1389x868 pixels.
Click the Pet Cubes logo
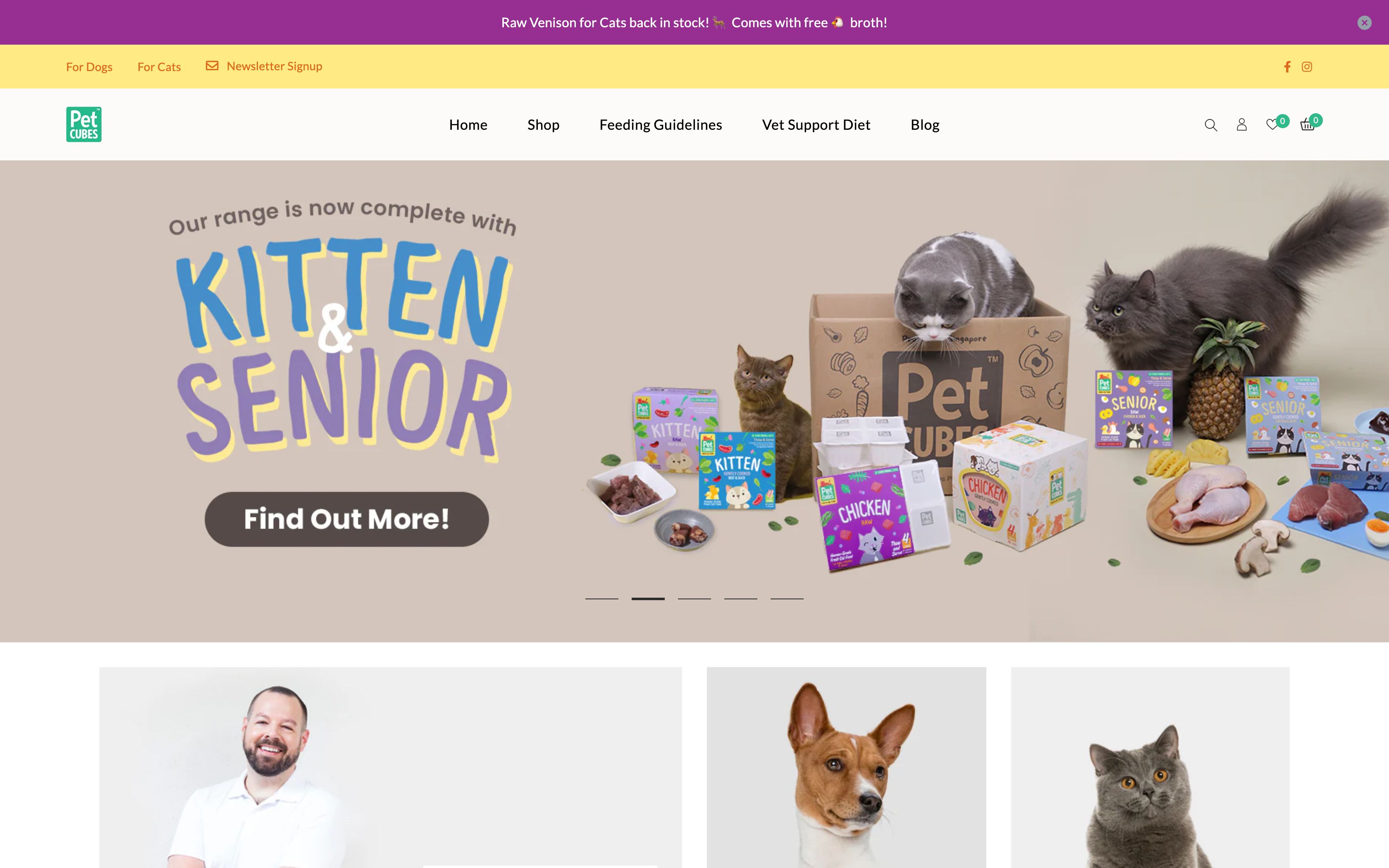[84, 124]
